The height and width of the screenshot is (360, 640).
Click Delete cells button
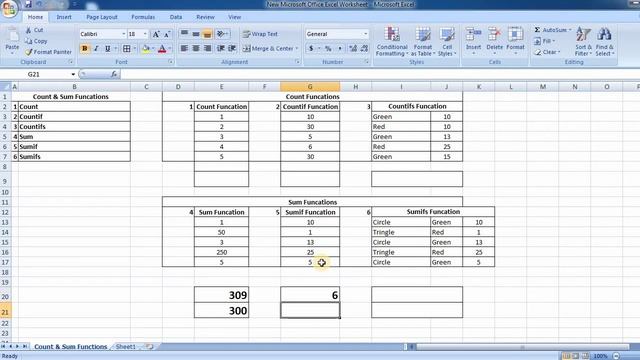pyautogui.click(x=494, y=41)
